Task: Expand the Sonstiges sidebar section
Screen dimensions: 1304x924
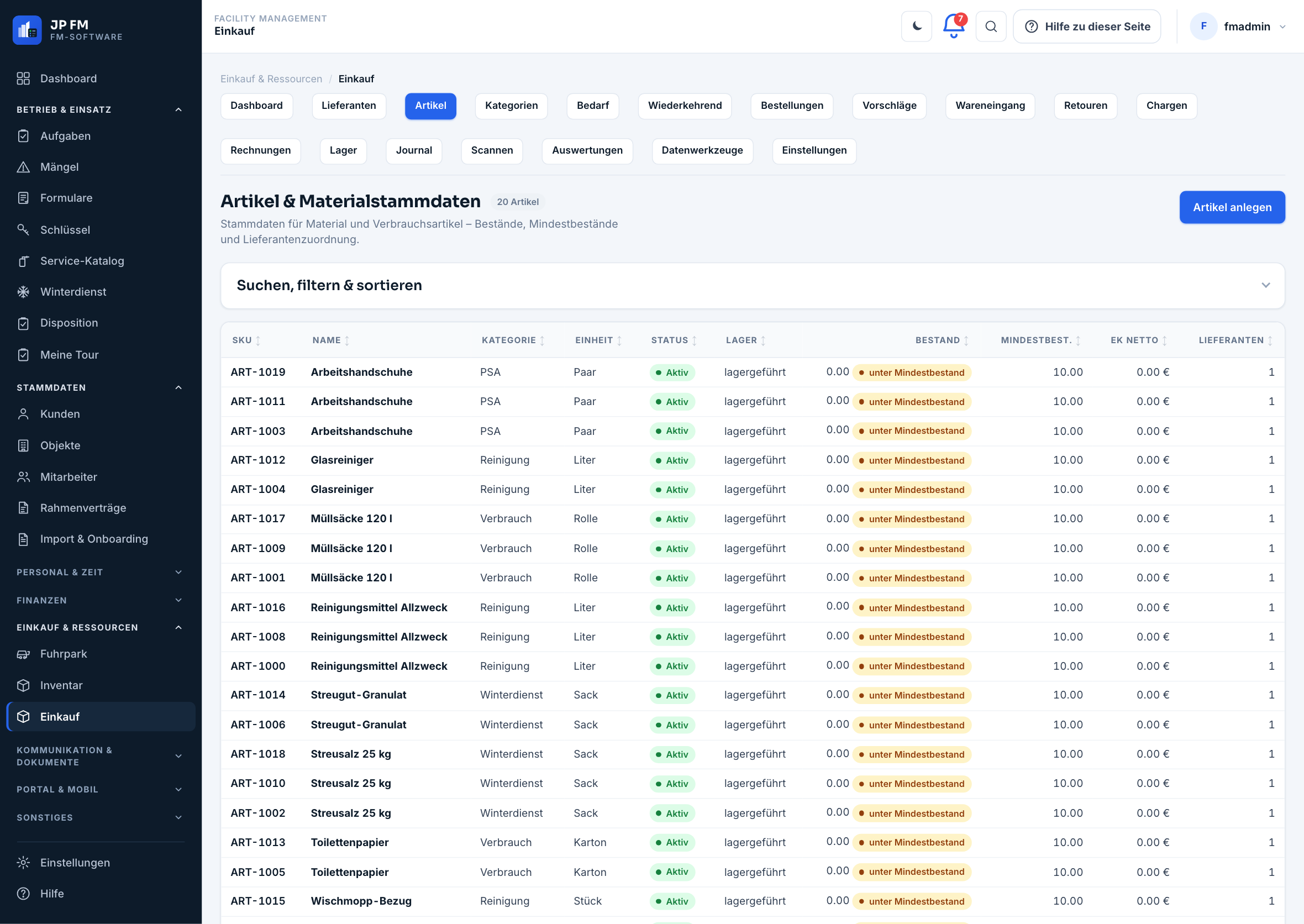Action: click(178, 817)
